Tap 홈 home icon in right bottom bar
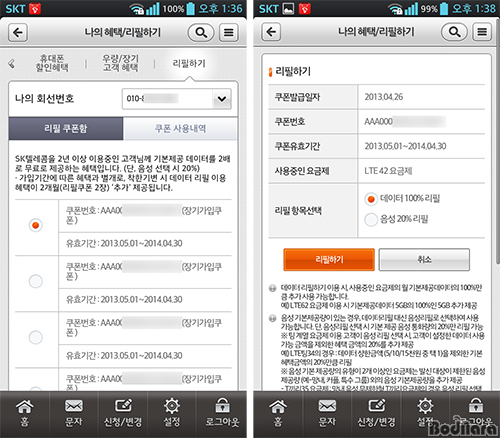This screenshot has width=500, height=438. click(278, 413)
